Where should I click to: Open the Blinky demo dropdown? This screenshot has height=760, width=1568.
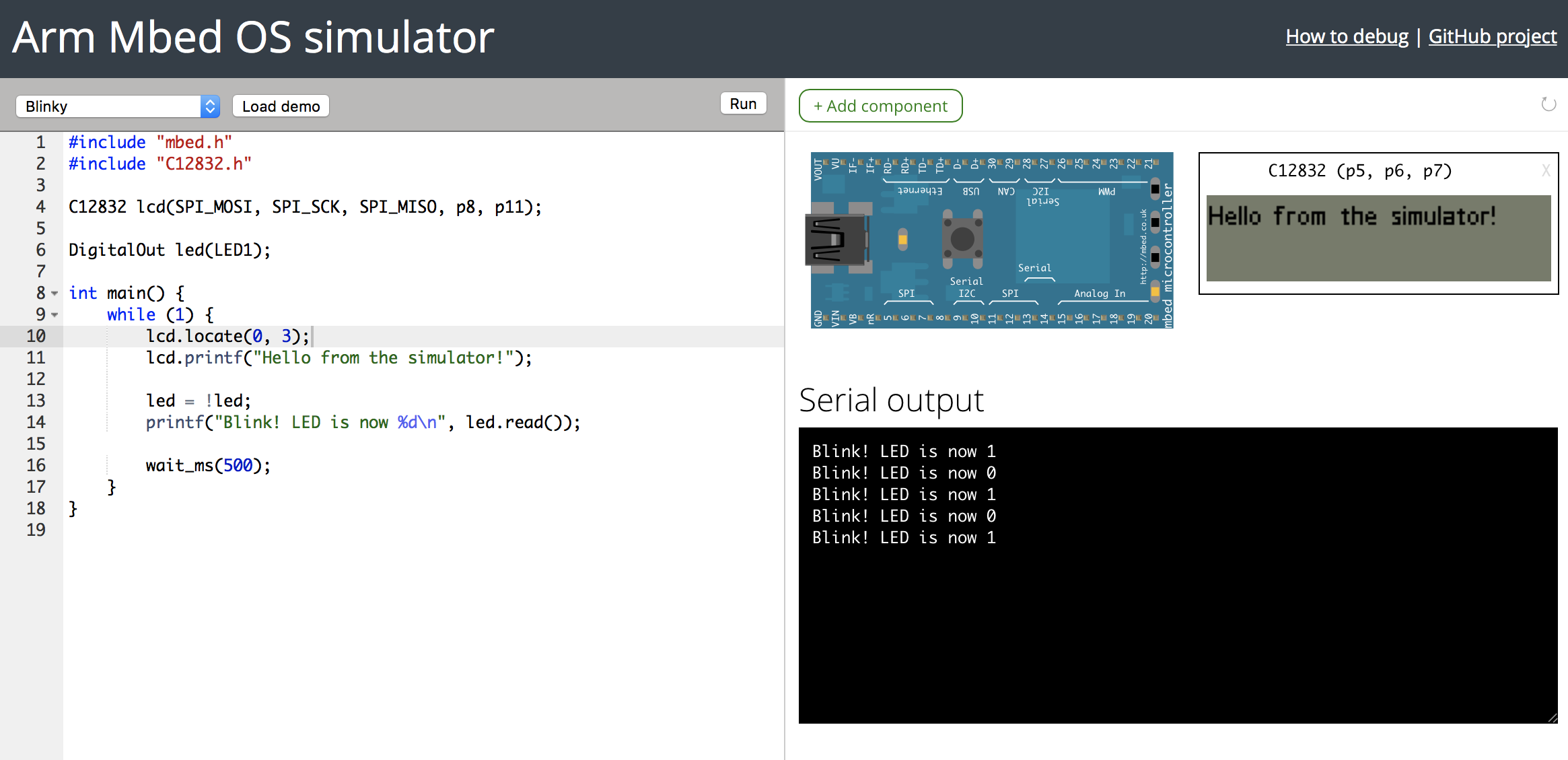click(118, 106)
